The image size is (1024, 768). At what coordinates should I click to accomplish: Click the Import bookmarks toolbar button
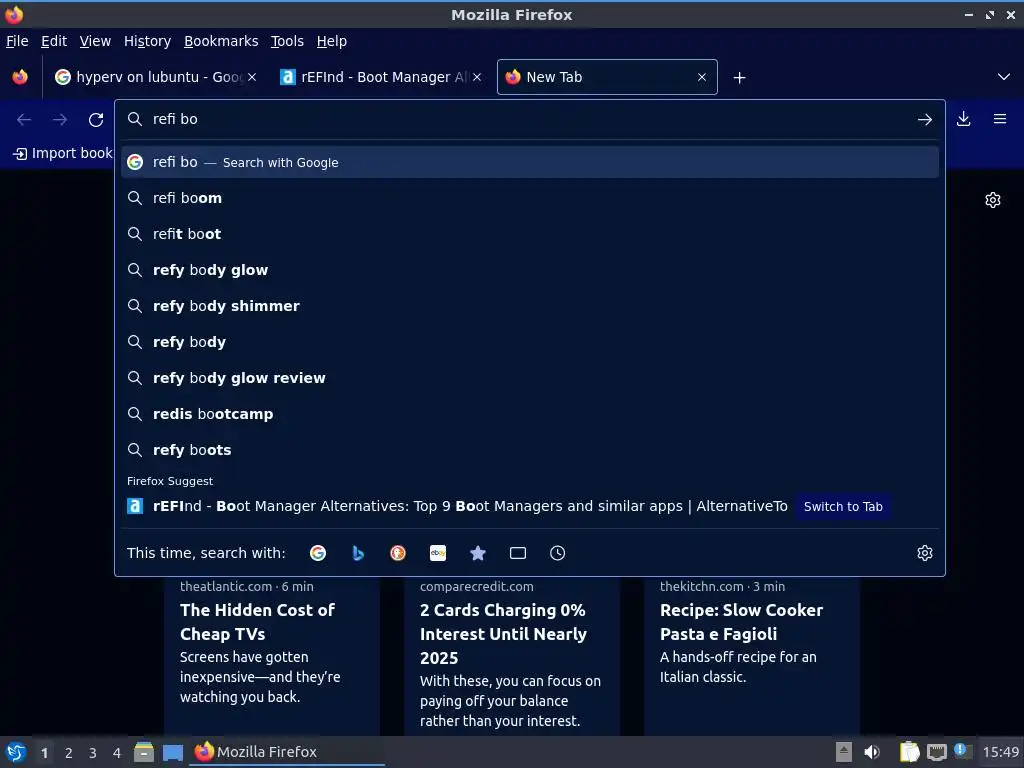click(x=63, y=153)
